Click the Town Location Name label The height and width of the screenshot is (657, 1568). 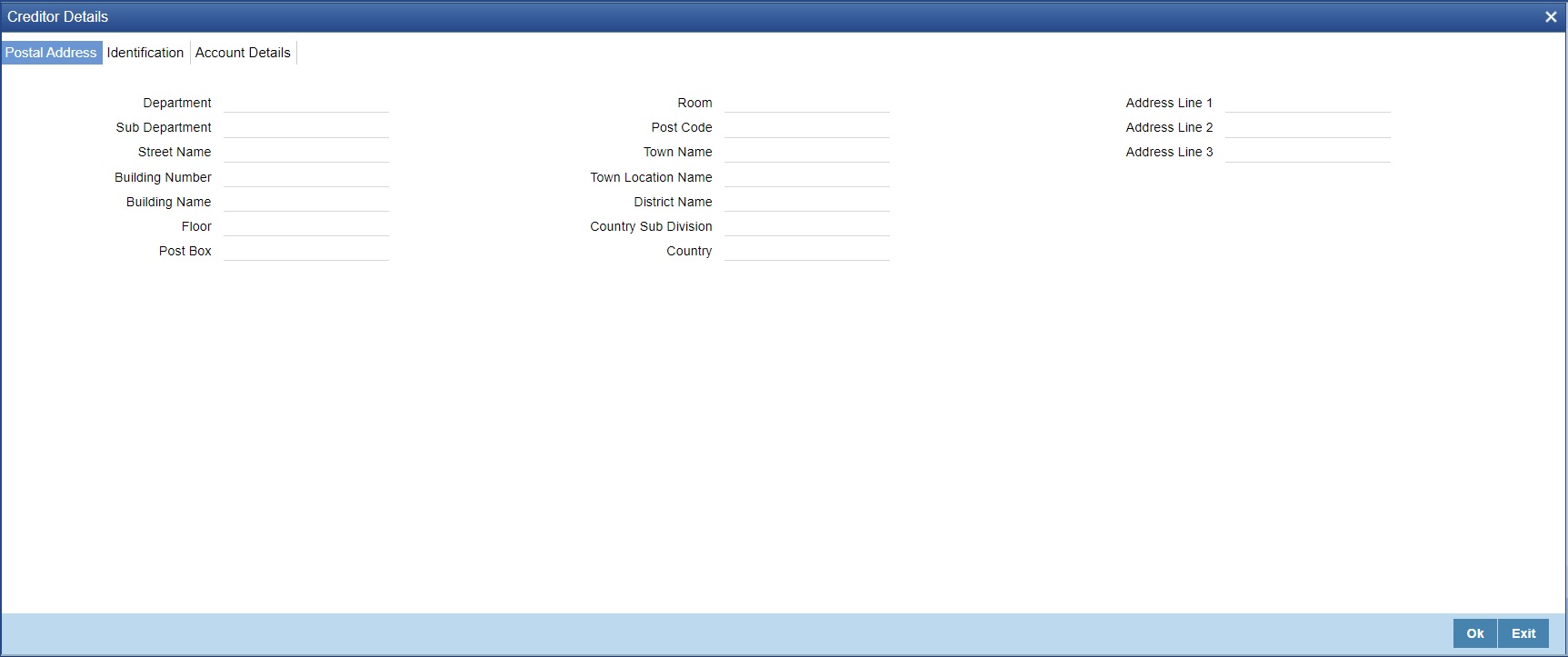tap(651, 177)
